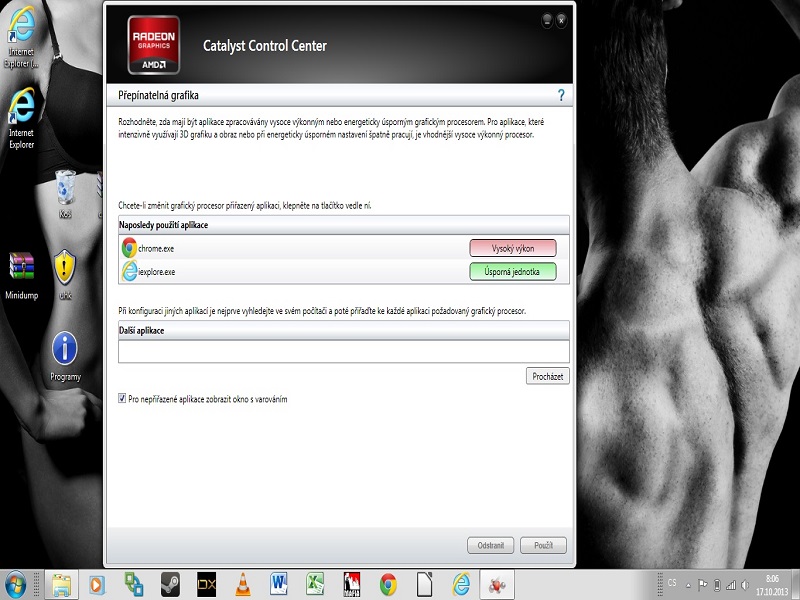Viewport: 800px width, 600px height.
Task: Open the Programy desktop shortcut
Action: (x=65, y=349)
